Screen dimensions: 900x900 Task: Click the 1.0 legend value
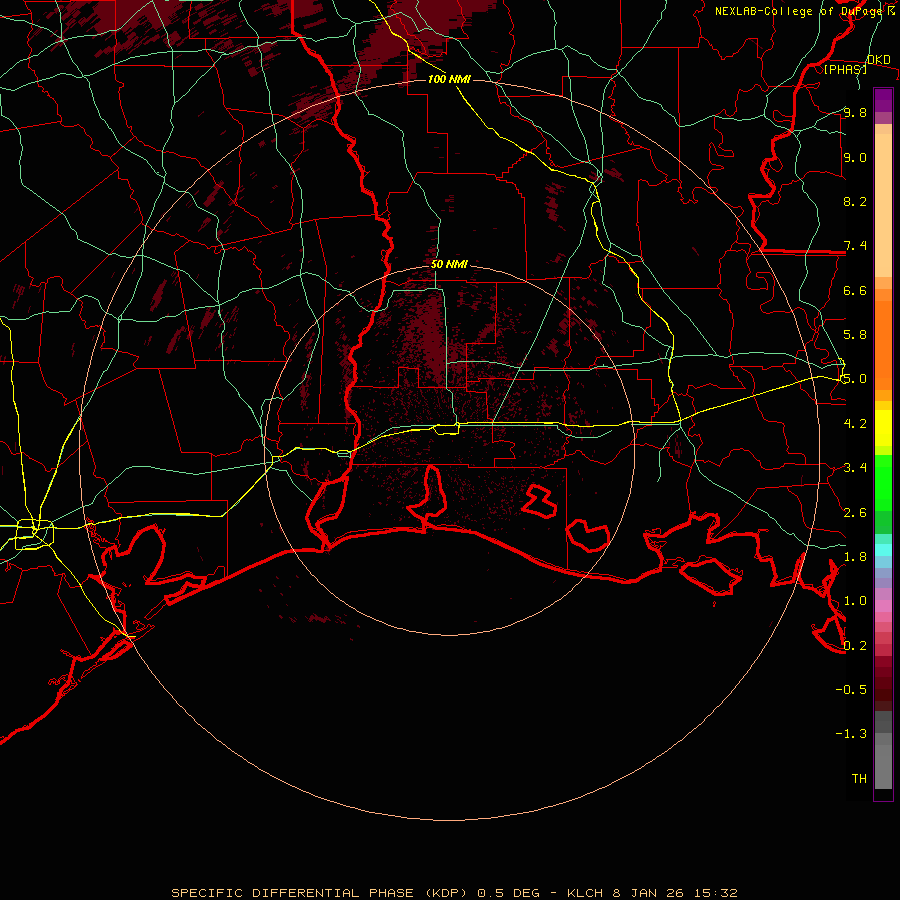[x=855, y=601]
